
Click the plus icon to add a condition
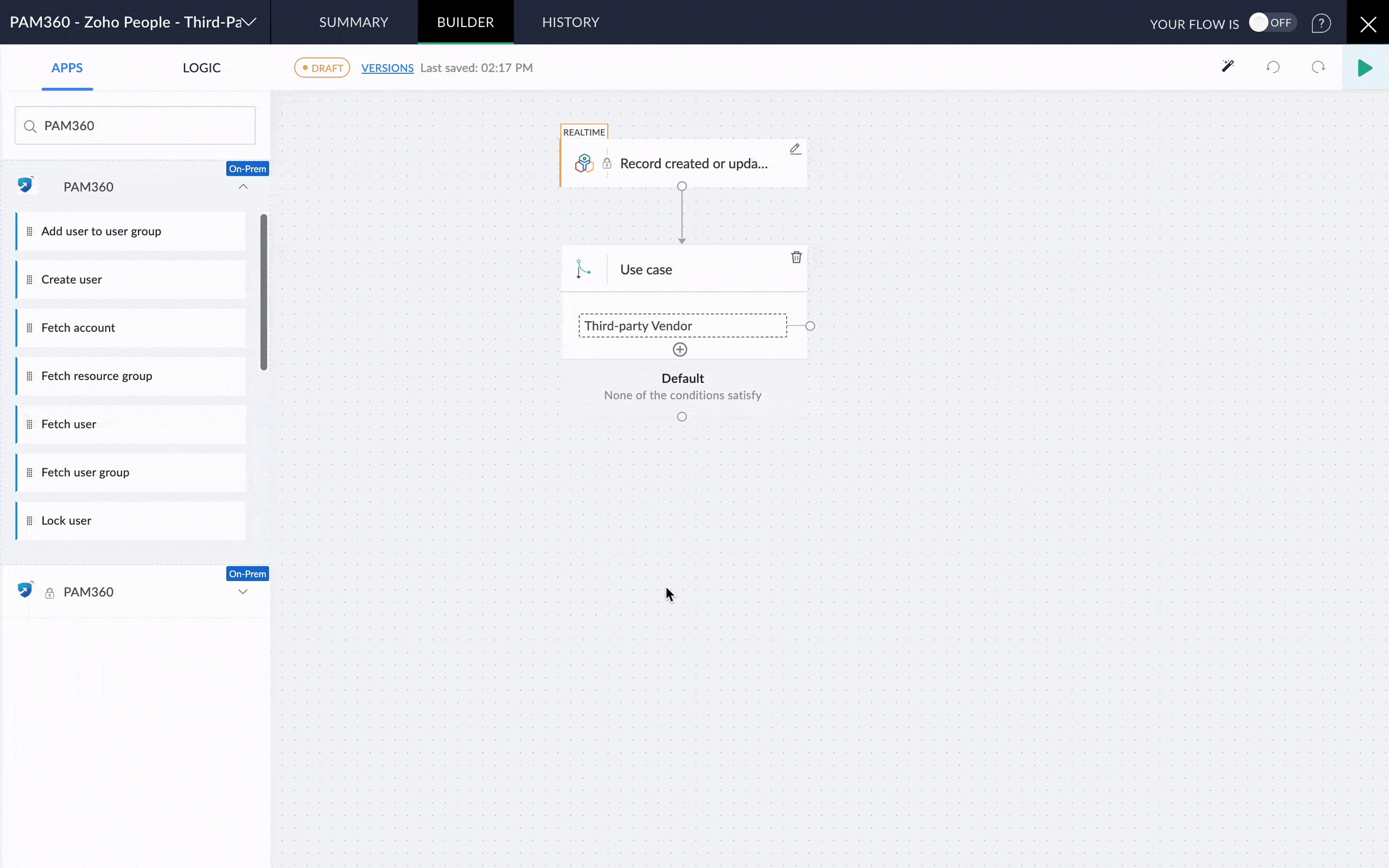pos(679,348)
